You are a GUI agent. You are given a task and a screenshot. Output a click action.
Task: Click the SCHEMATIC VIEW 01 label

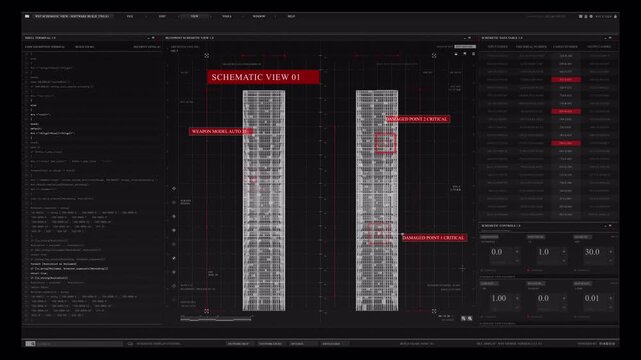click(x=263, y=77)
